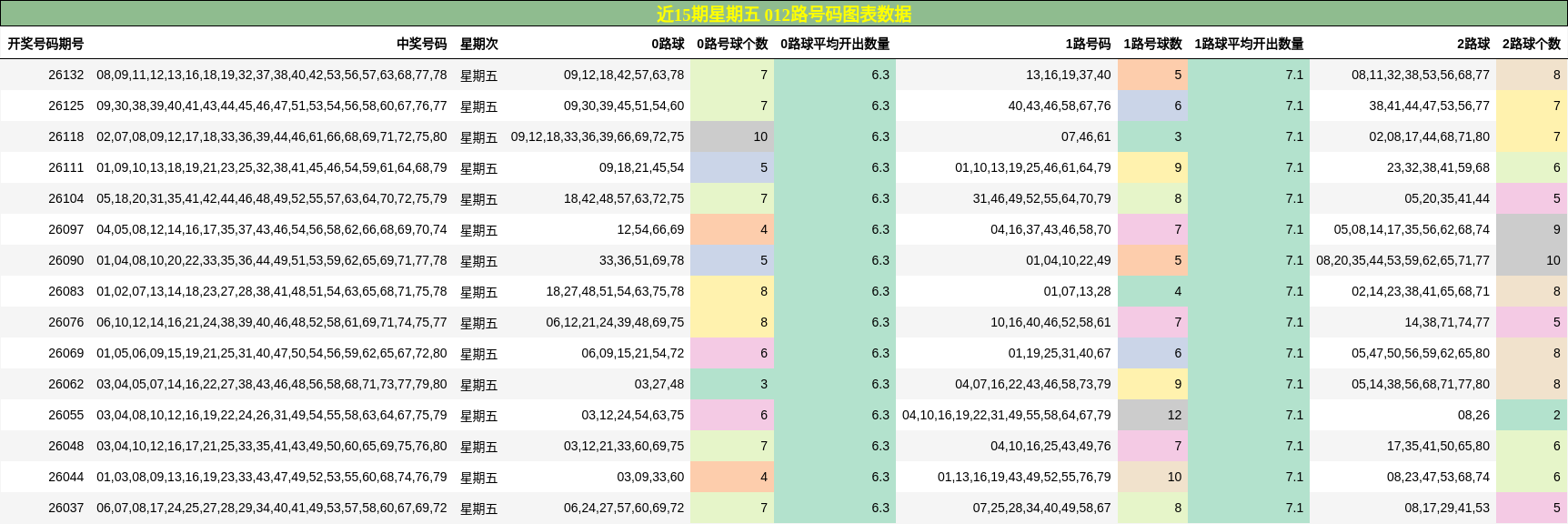Click 星期五 in row 26037
Image resolution: width=1568 pixels, height=524 pixels.
478,509
